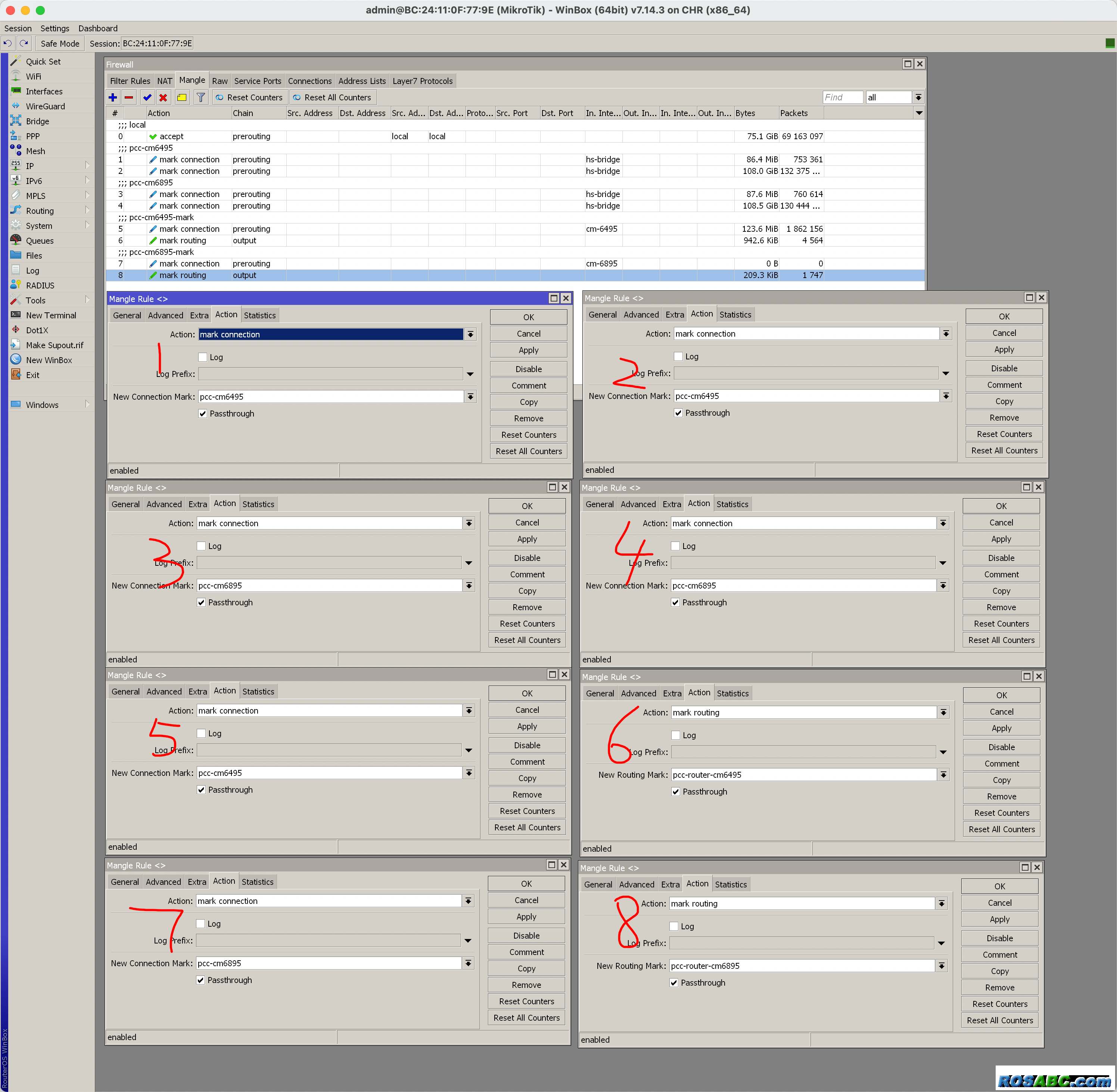Open Mesh in the sidebar

[x=35, y=151]
